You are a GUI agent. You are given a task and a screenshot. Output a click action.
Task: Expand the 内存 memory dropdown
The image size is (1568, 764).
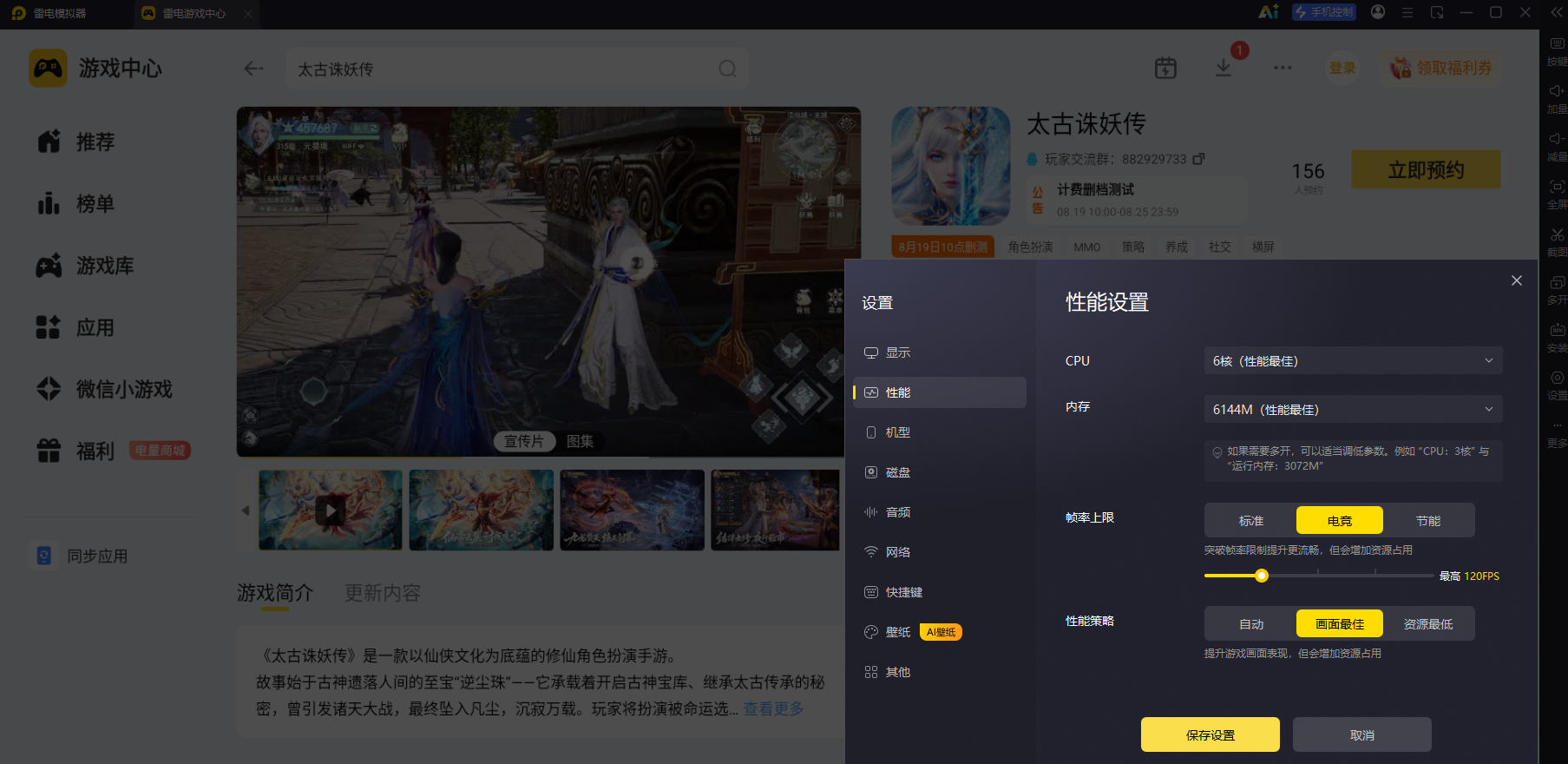pos(1353,410)
